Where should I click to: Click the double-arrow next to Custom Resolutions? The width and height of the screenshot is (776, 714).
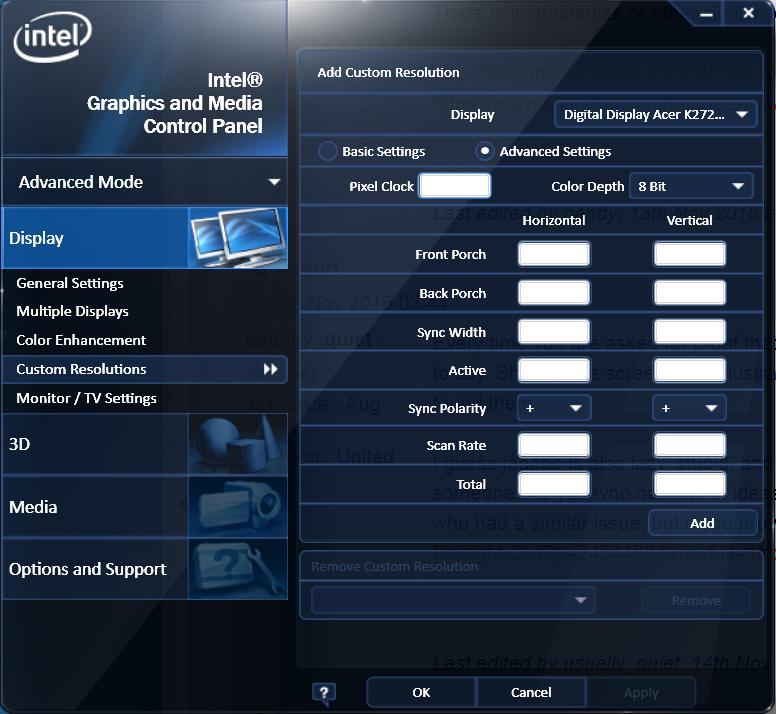coord(271,369)
